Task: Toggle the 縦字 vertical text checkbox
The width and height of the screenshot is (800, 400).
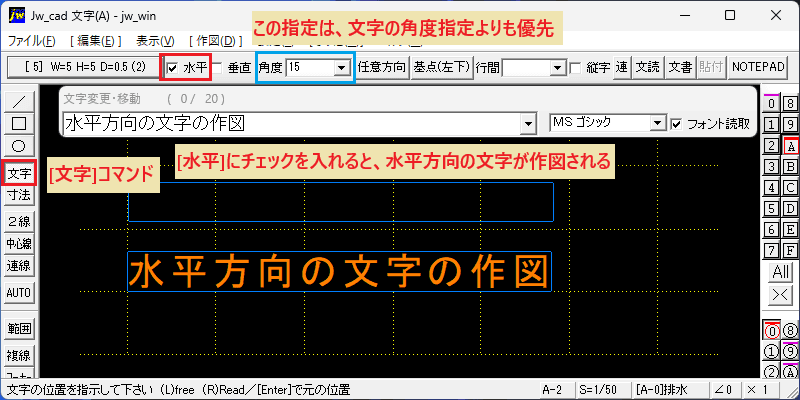Action: (575, 67)
